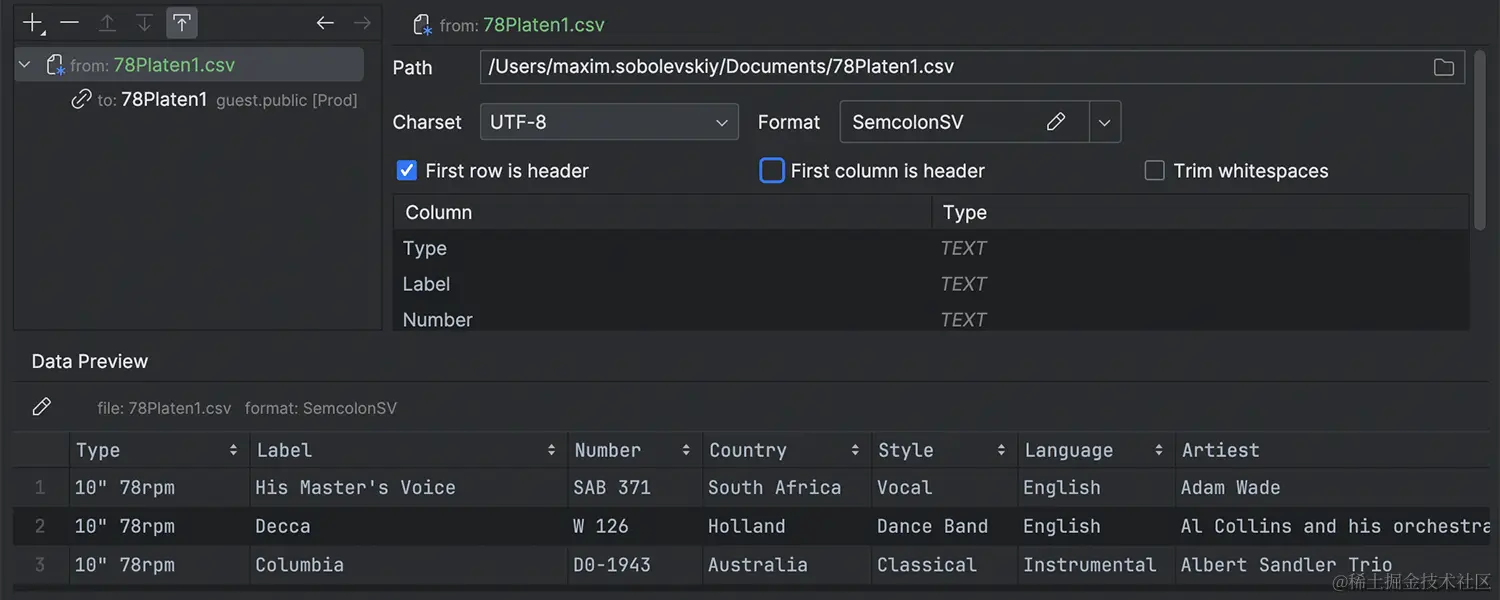Screen dimensions: 1500x600
Task: Click the folder browse icon in Path field
Action: coord(1444,67)
